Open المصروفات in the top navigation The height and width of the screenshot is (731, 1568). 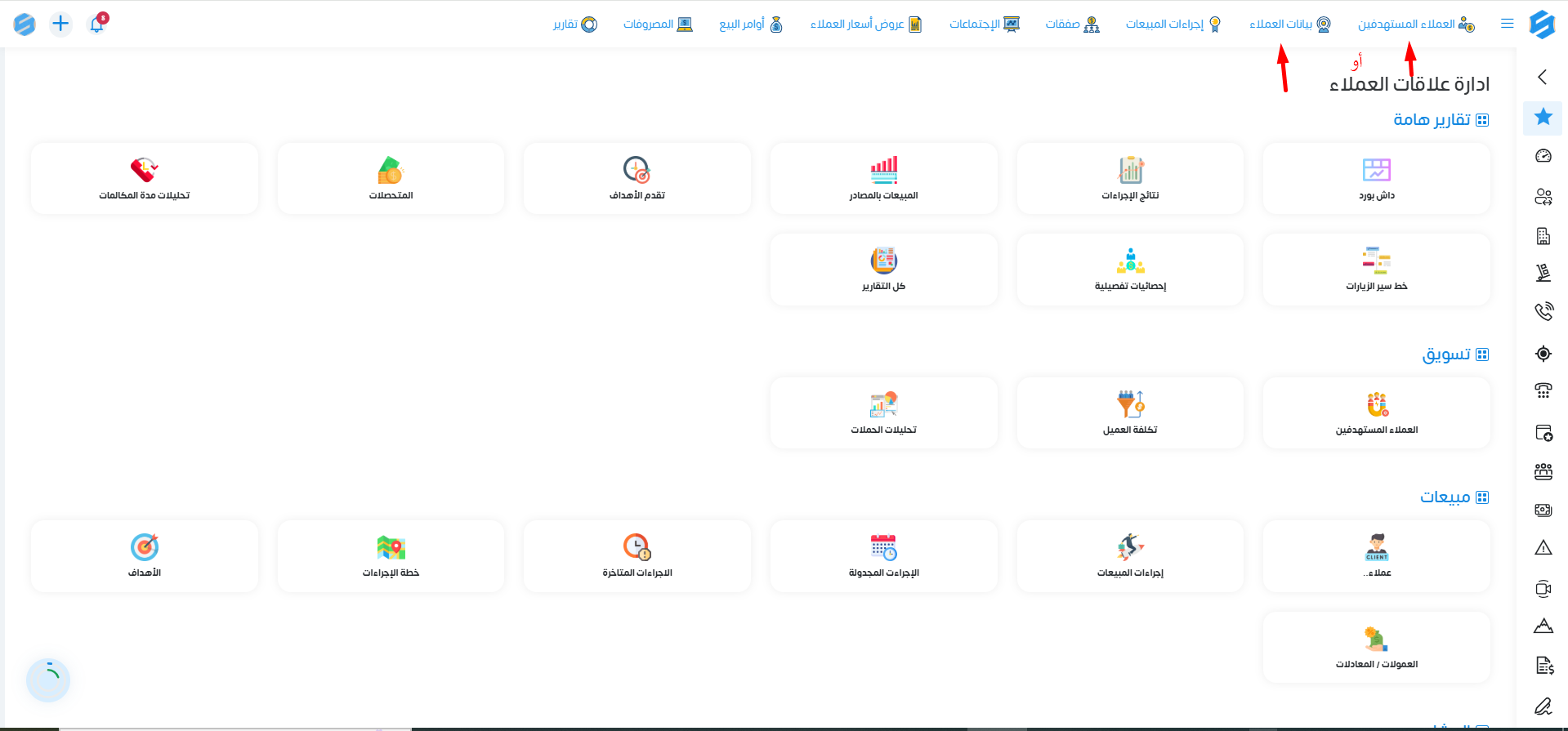(x=658, y=24)
